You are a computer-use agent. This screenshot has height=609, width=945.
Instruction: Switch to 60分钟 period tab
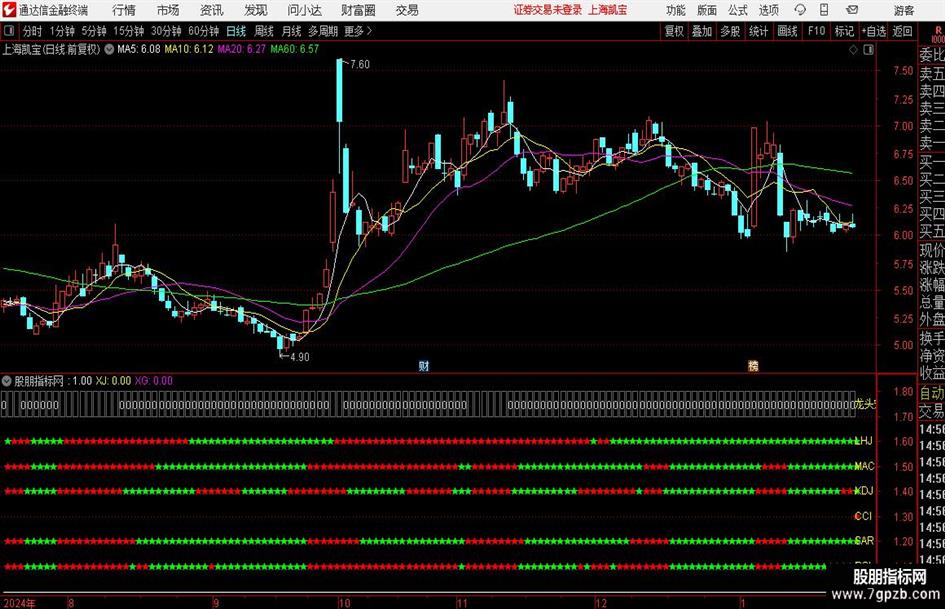203,31
